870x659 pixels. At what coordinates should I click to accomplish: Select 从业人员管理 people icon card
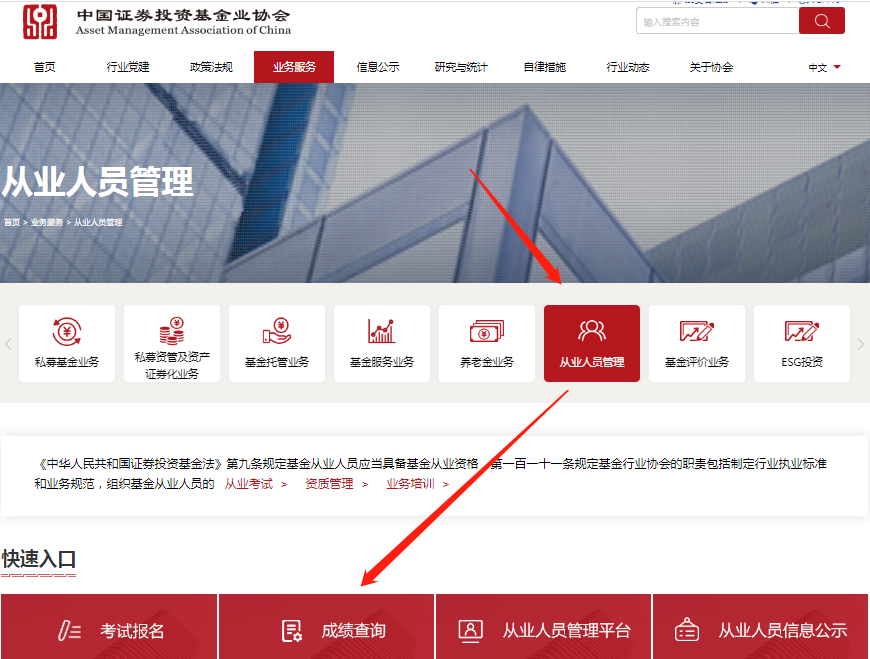point(591,343)
